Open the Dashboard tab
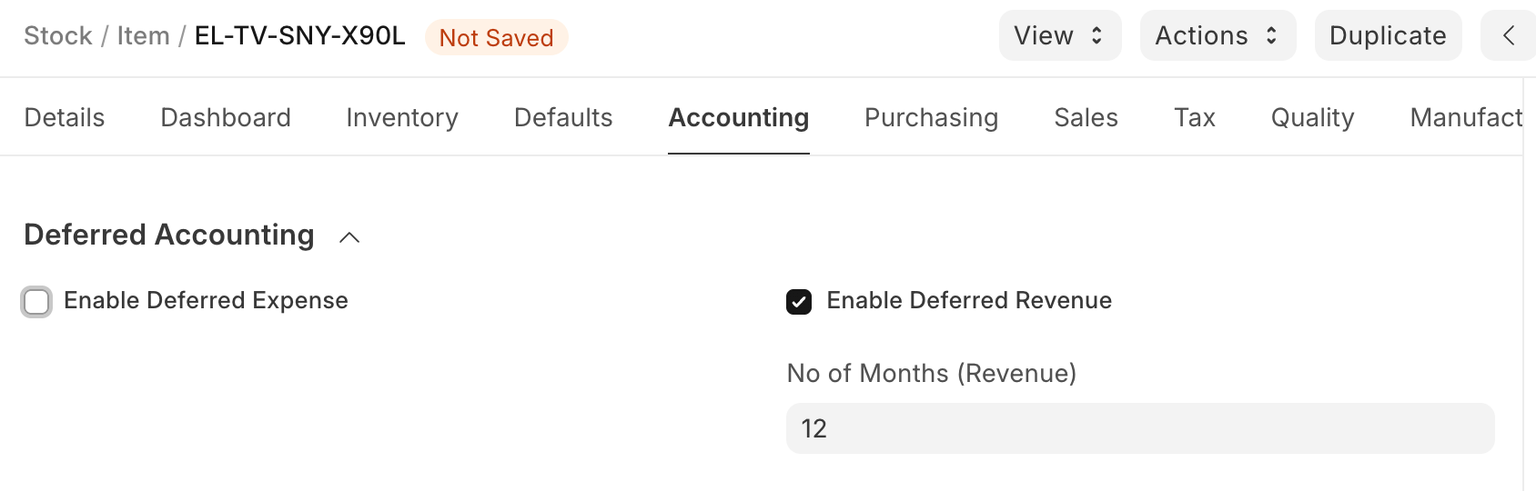The height and width of the screenshot is (491, 1536). (225, 118)
